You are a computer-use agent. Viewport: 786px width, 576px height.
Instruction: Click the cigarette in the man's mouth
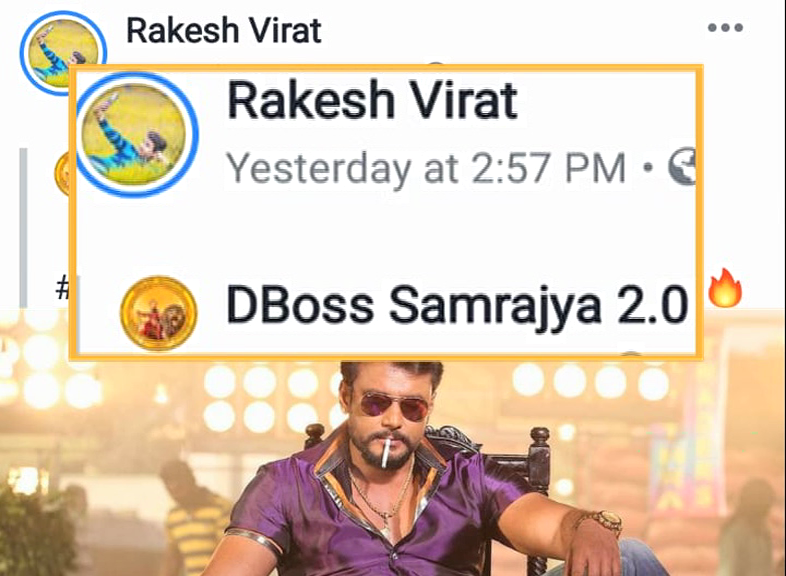(385, 453)
